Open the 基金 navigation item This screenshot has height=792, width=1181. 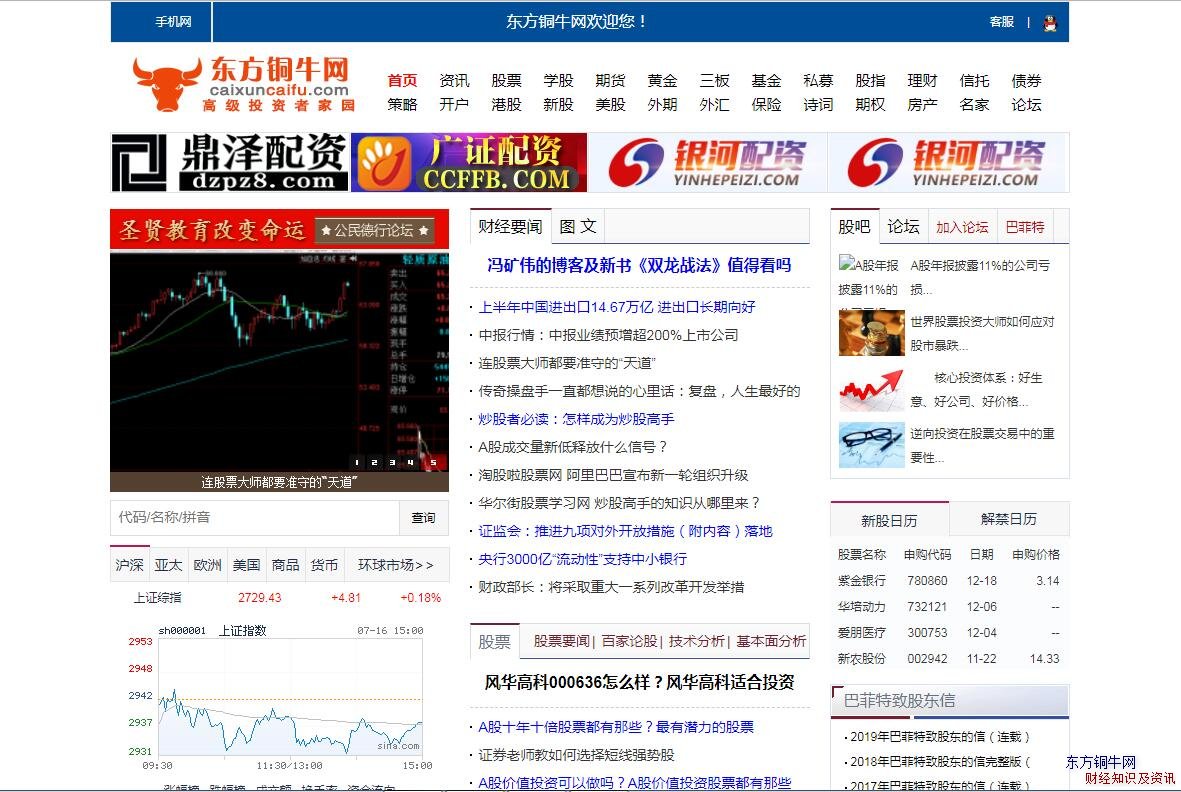pos(766,81)
